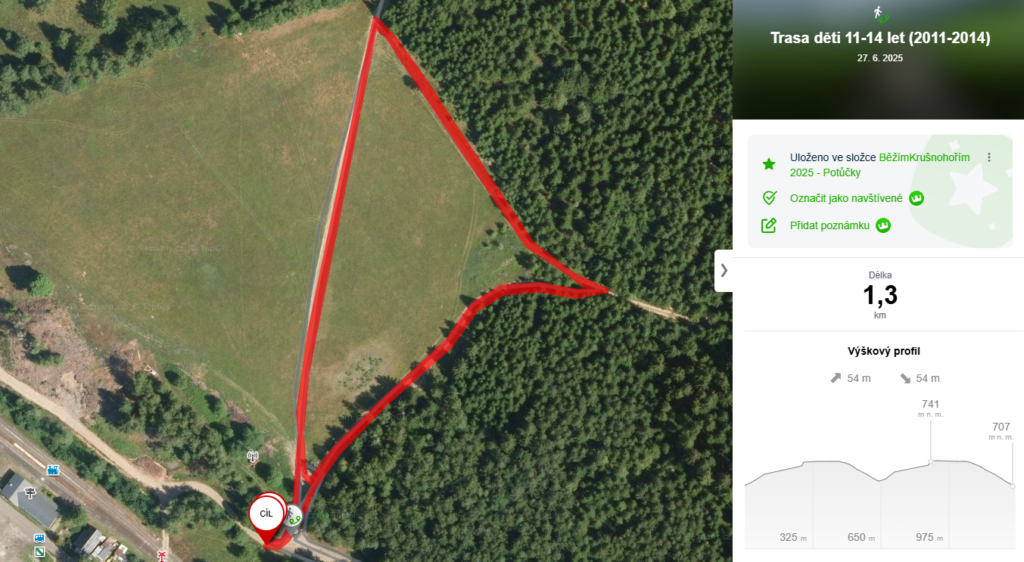The height and width of the screenshot is (562, 1024).
Task: Click the green trail marker map icon
Action: [x=39, y=552]
